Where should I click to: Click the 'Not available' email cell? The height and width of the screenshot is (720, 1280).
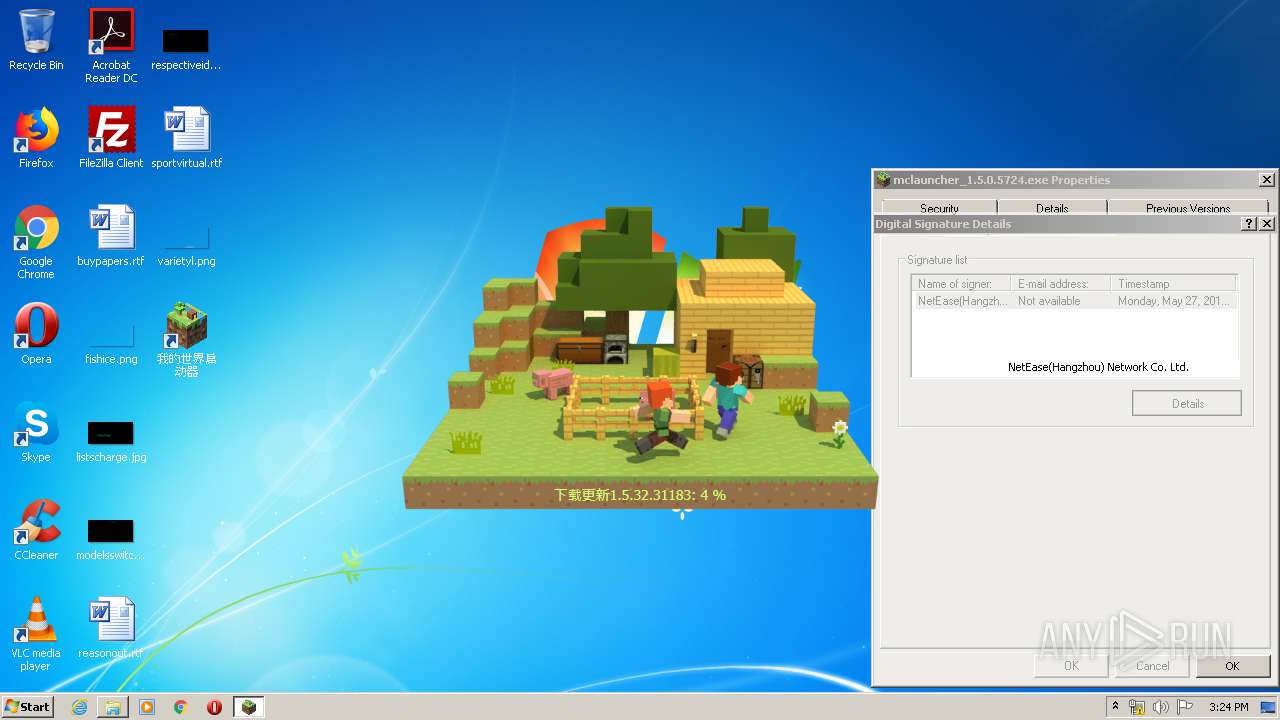(1049, 301)
